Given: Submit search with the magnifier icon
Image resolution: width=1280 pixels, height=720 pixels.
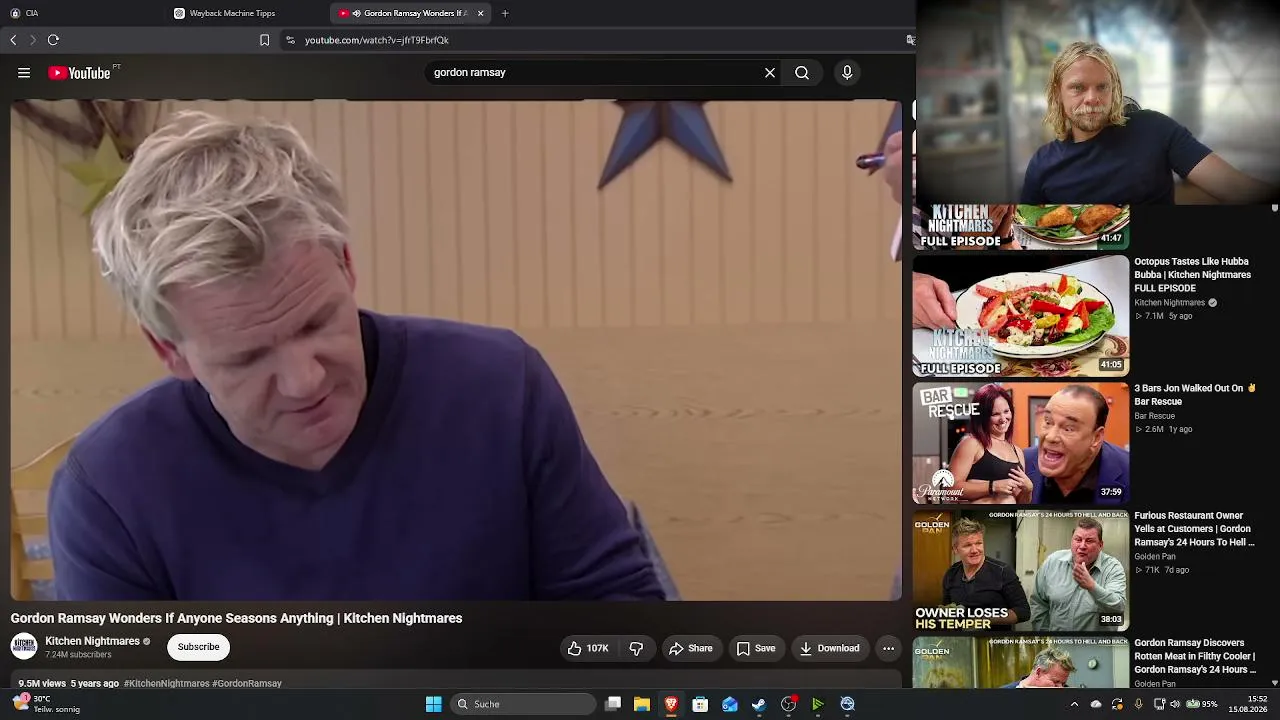Looking at the screenshot, I should 802,73.
